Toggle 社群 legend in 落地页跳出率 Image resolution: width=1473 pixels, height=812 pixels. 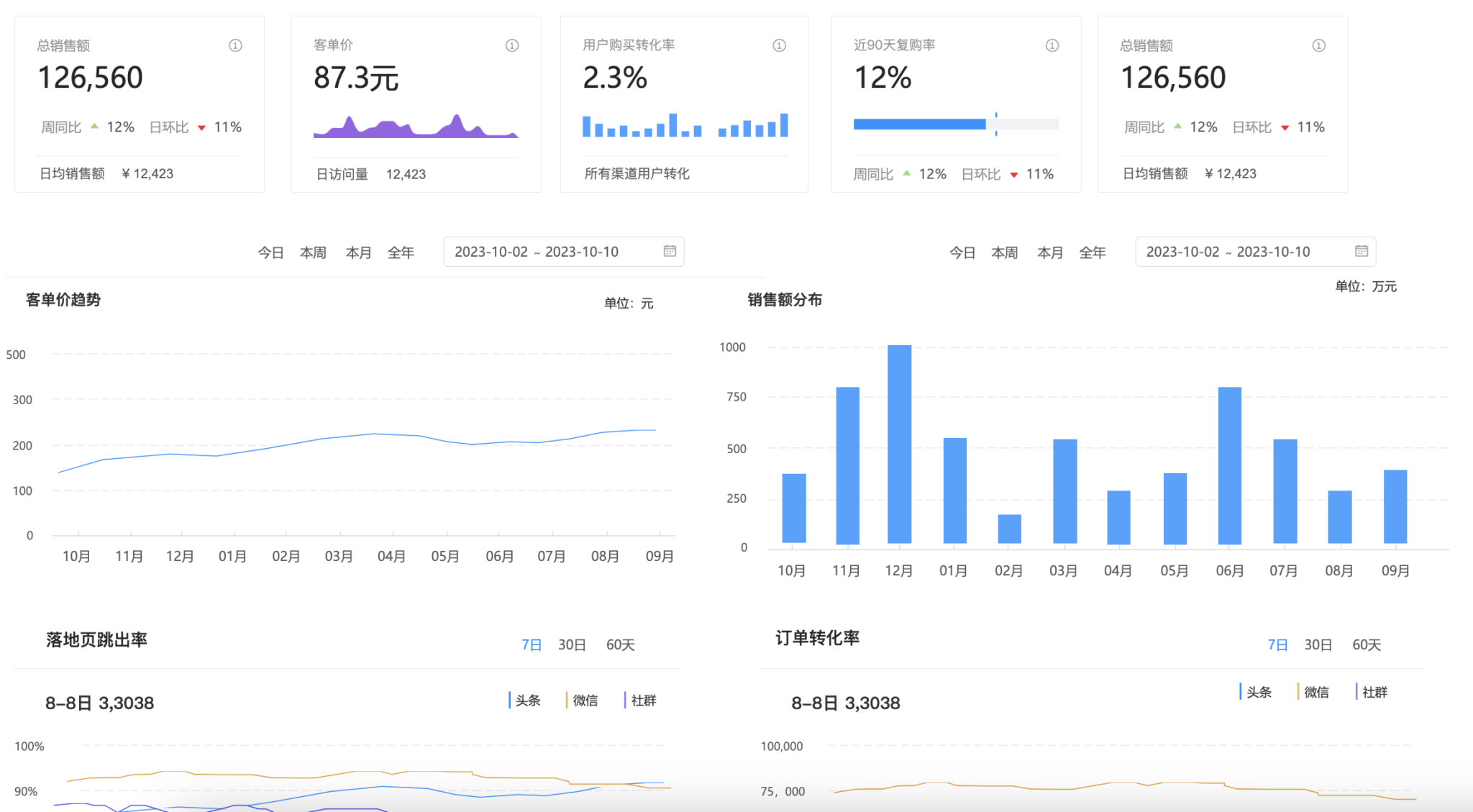click(640, 700)
